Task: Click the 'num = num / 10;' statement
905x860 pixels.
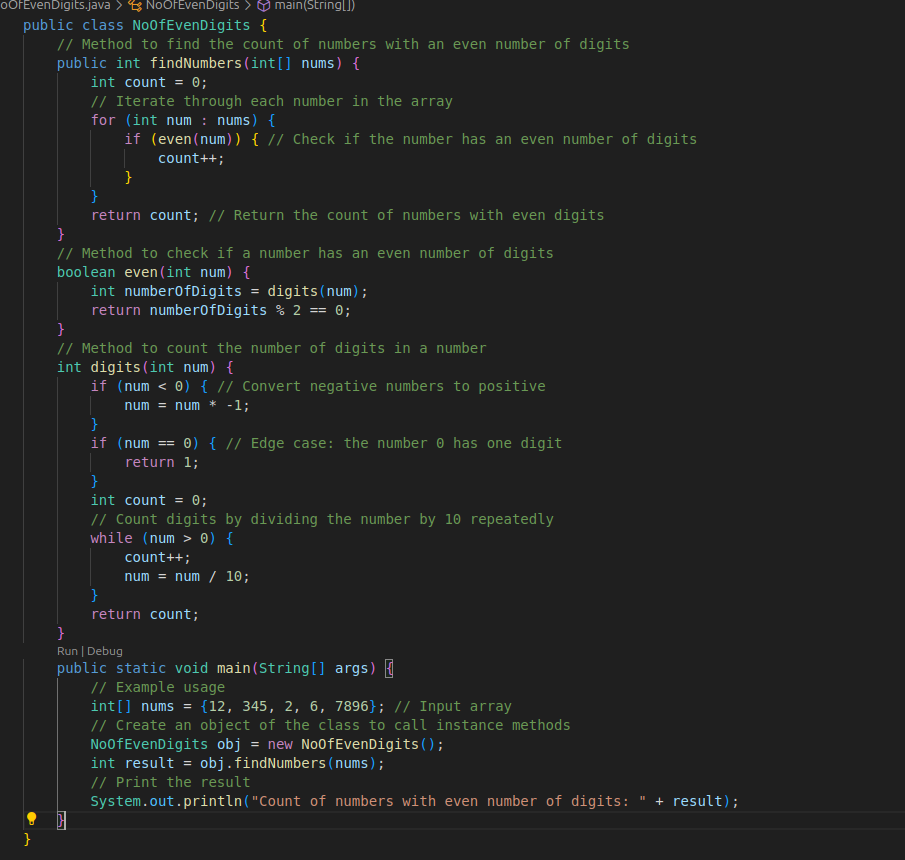Action: pyautogui.click(x=187, y=576)
